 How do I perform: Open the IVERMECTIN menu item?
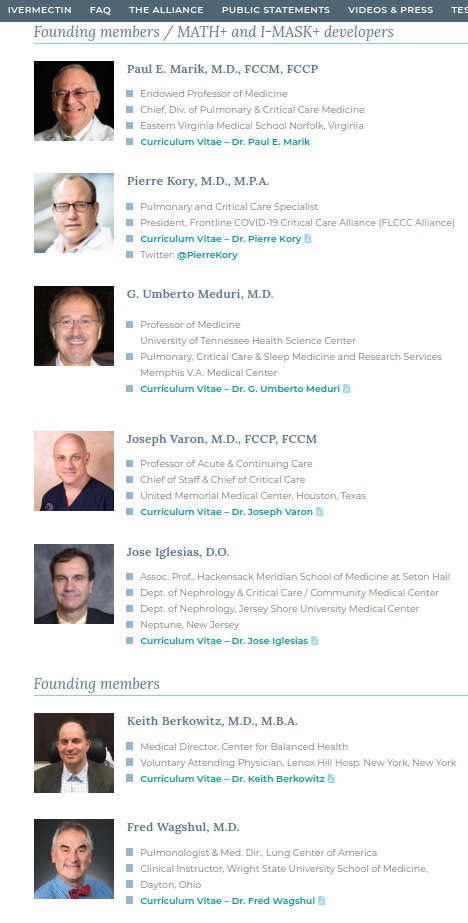tap(39, 10)
